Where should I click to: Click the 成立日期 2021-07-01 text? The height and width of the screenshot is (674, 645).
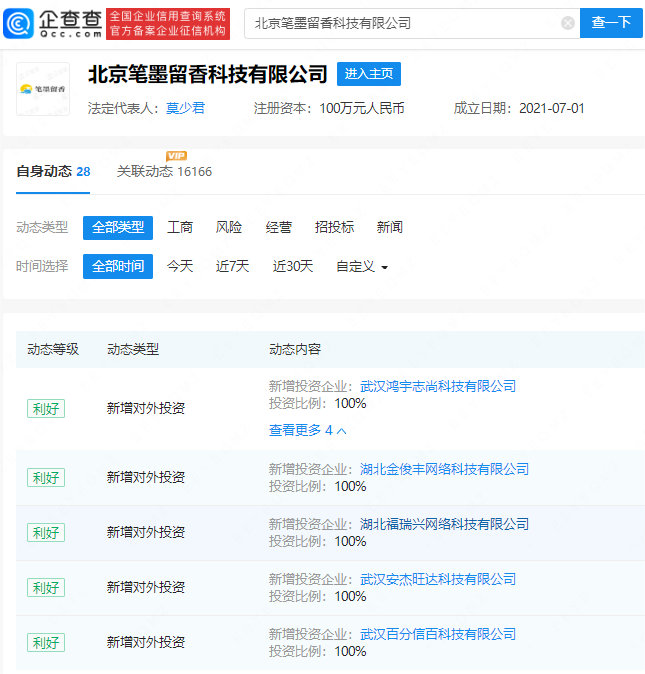(519, 108)
